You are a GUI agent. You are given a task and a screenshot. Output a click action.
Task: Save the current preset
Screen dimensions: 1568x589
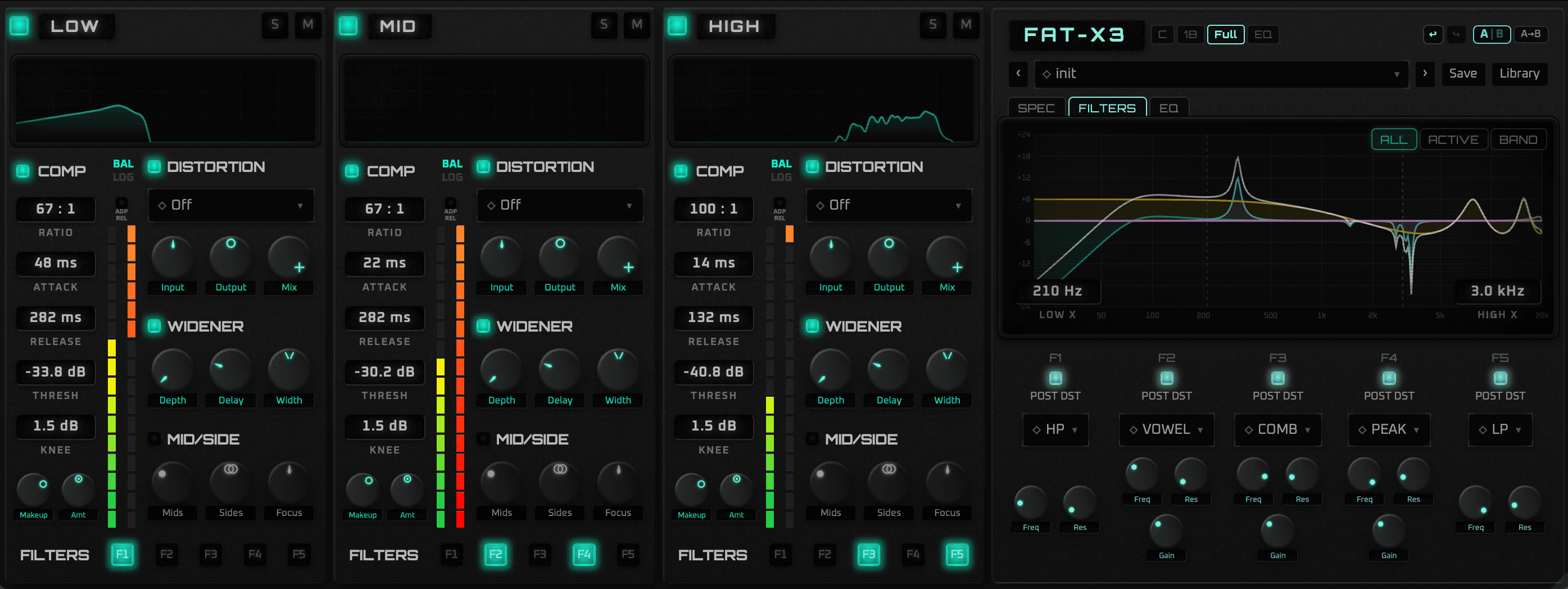tap(1463, 74)
